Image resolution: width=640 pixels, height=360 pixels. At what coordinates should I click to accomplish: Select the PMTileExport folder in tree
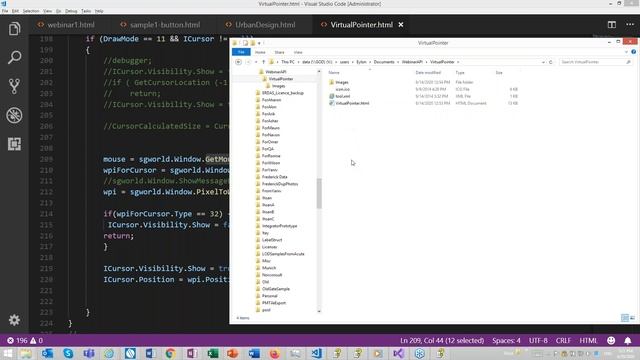(273, 303)
